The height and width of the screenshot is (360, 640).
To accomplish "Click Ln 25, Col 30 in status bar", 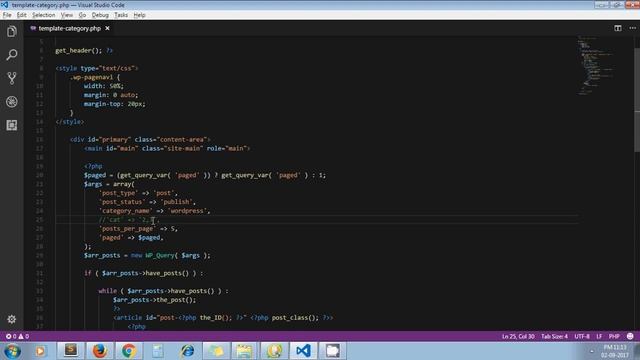I will pyautogui.click(x=518, y=336).
